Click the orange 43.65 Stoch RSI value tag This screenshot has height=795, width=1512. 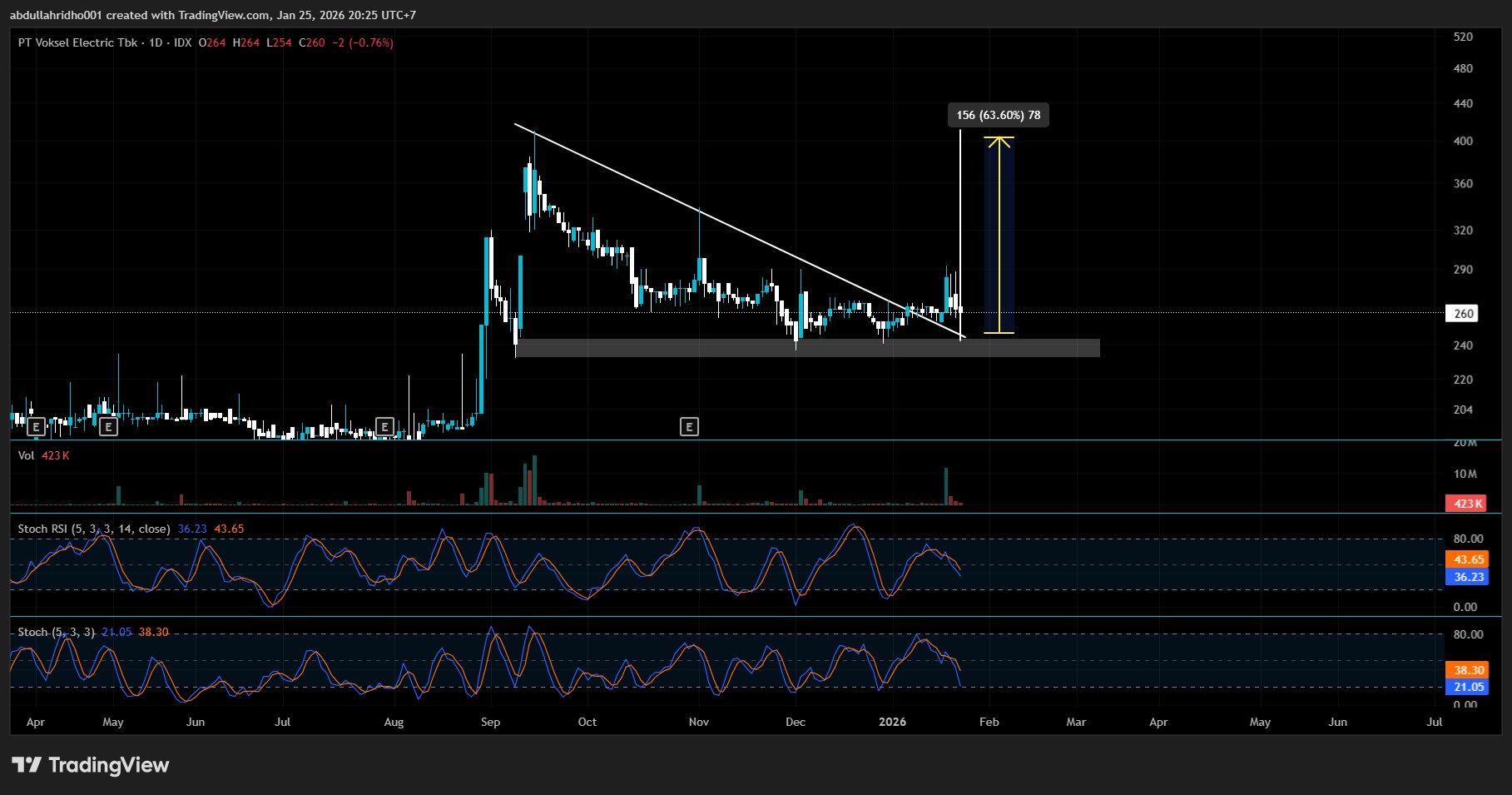pyautogui.click(x=1468, y=559)
